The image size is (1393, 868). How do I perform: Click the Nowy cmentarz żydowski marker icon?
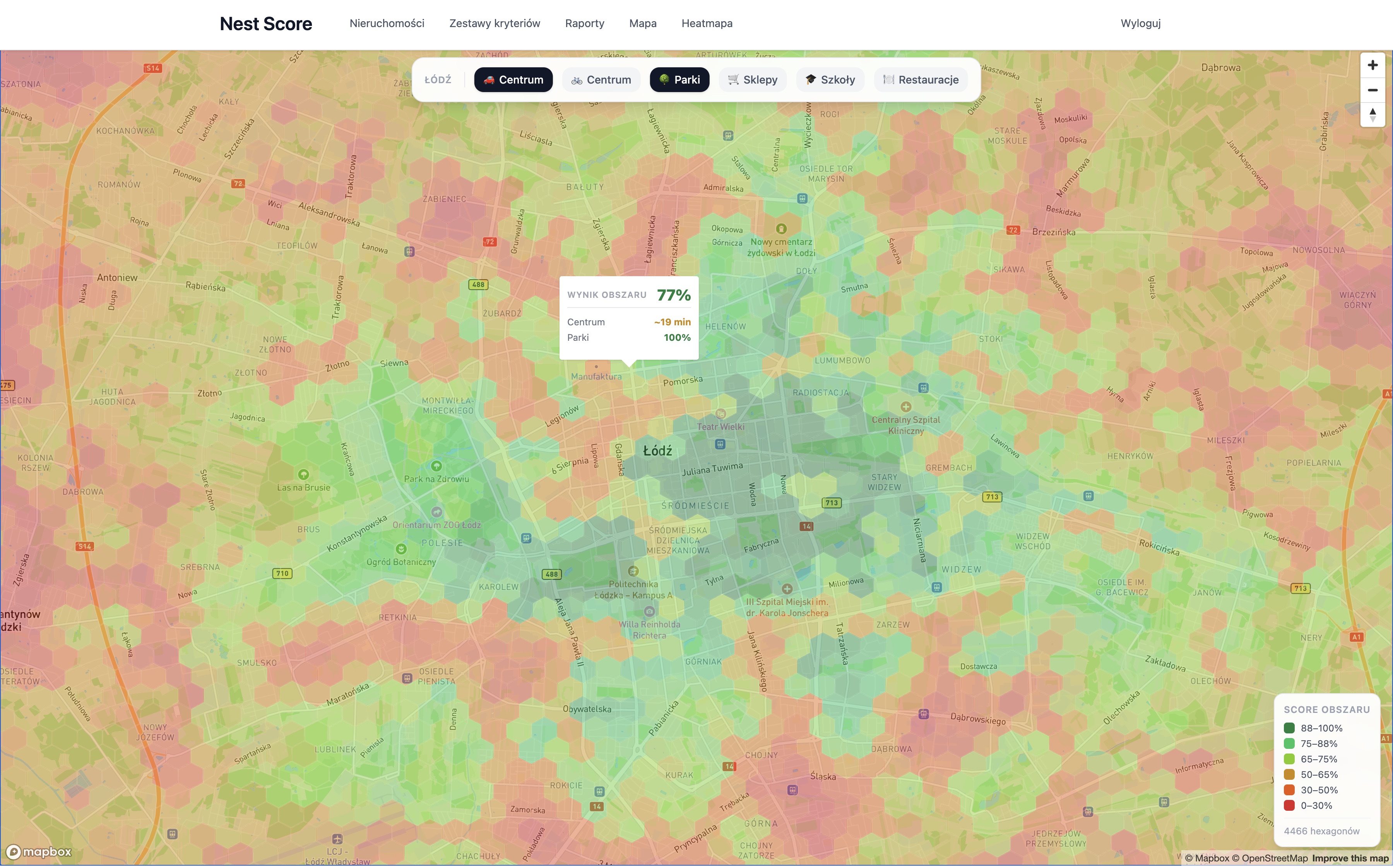point(781,229)
